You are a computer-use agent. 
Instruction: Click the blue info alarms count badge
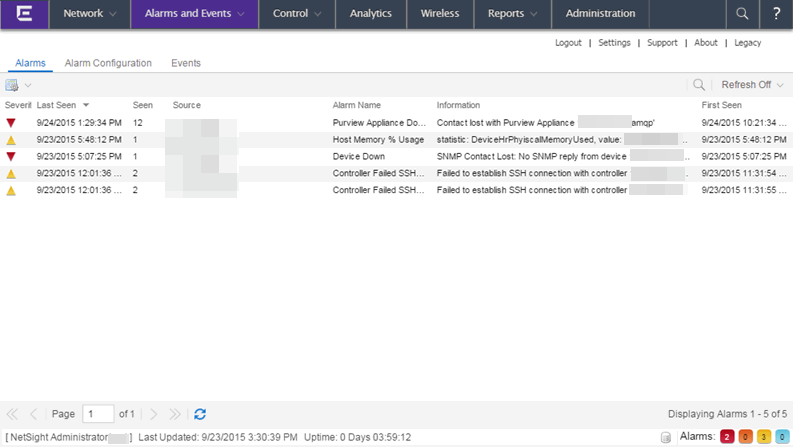pyautogui.click(x=782, y=437)
